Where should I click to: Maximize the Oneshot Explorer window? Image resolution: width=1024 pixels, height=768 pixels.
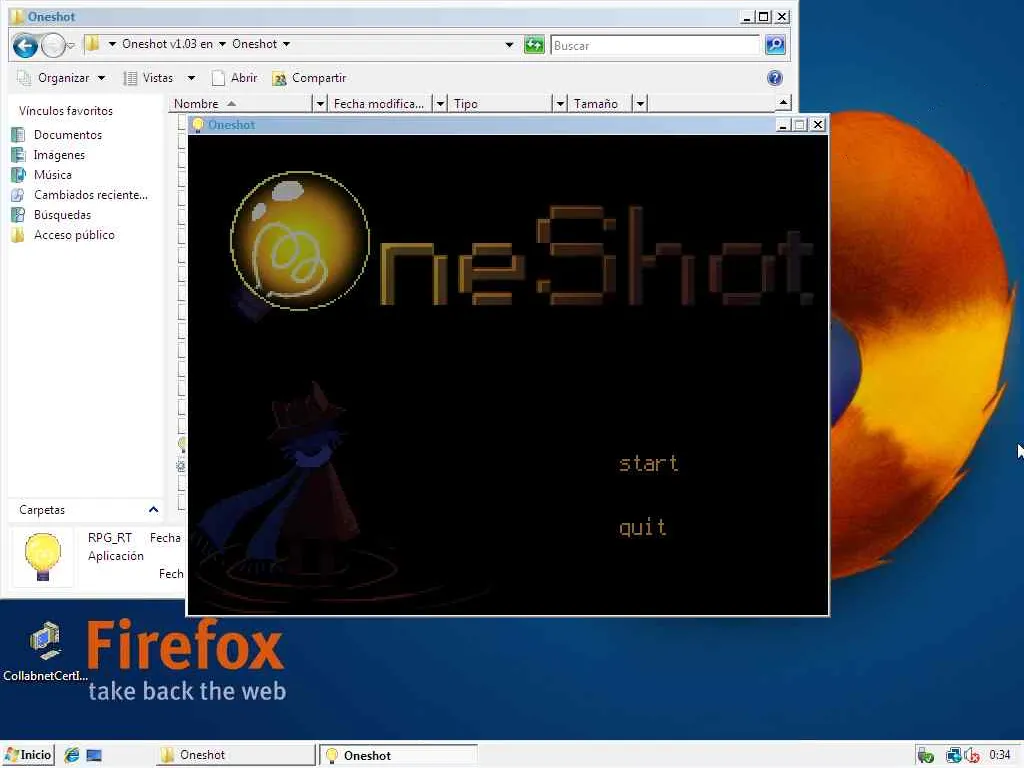click(x=763, y=17)
